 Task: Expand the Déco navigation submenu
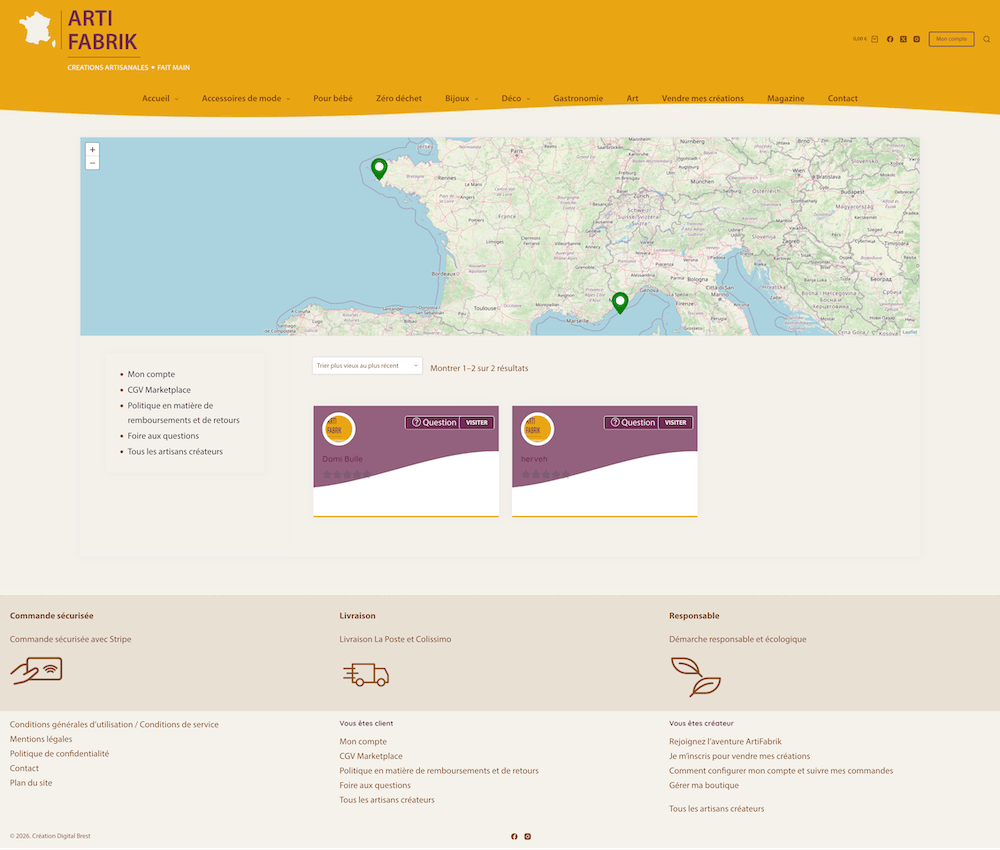tap(515, 98)
